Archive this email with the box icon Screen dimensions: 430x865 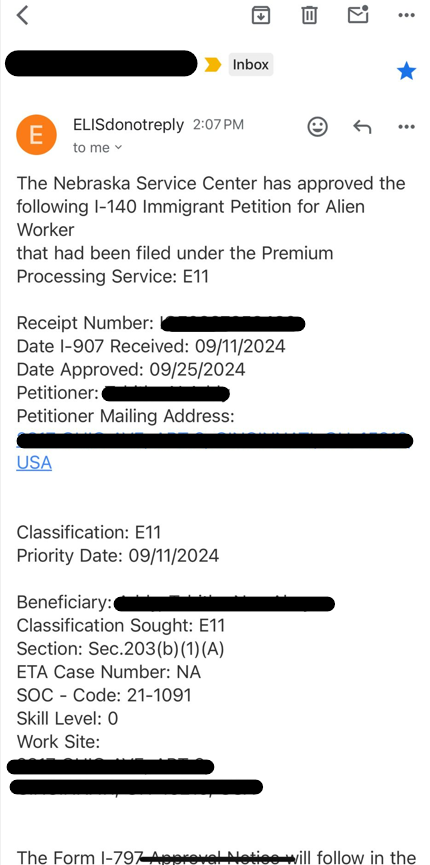(261, 15)
